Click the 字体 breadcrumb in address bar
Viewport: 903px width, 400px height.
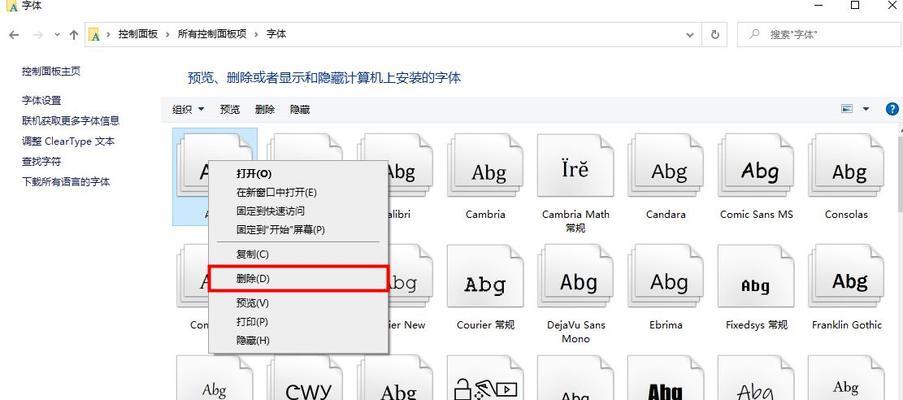276,35
